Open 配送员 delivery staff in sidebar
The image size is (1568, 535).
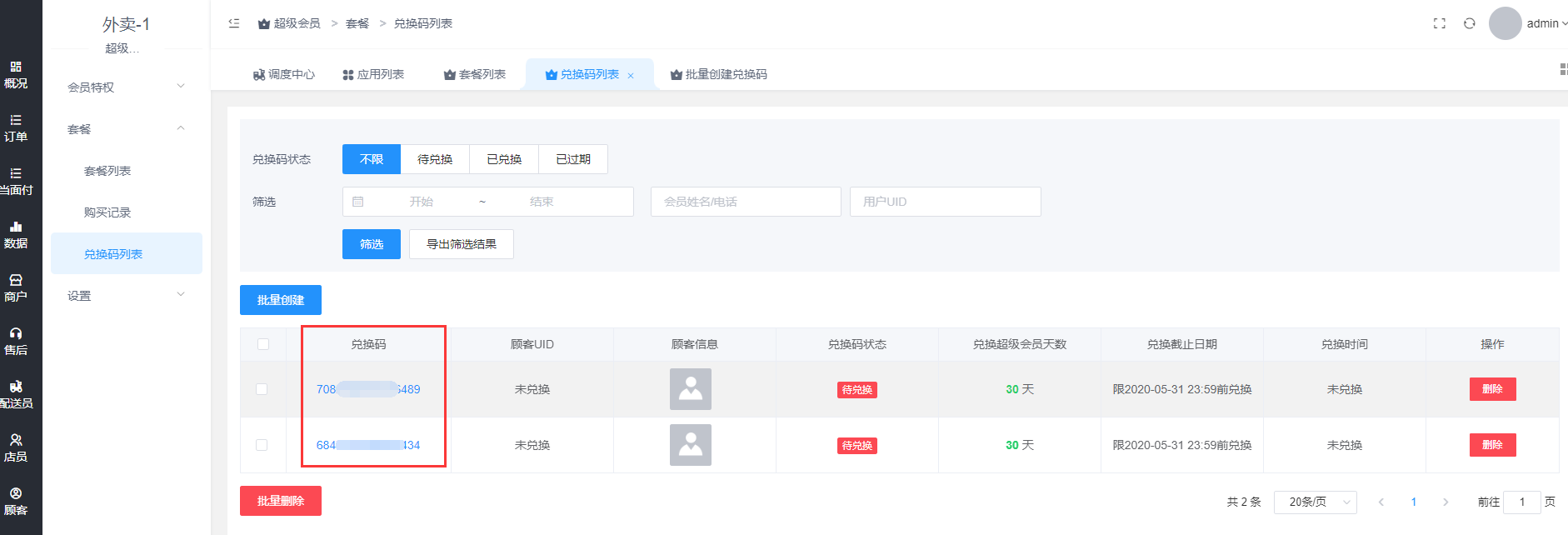coord(16,395)
